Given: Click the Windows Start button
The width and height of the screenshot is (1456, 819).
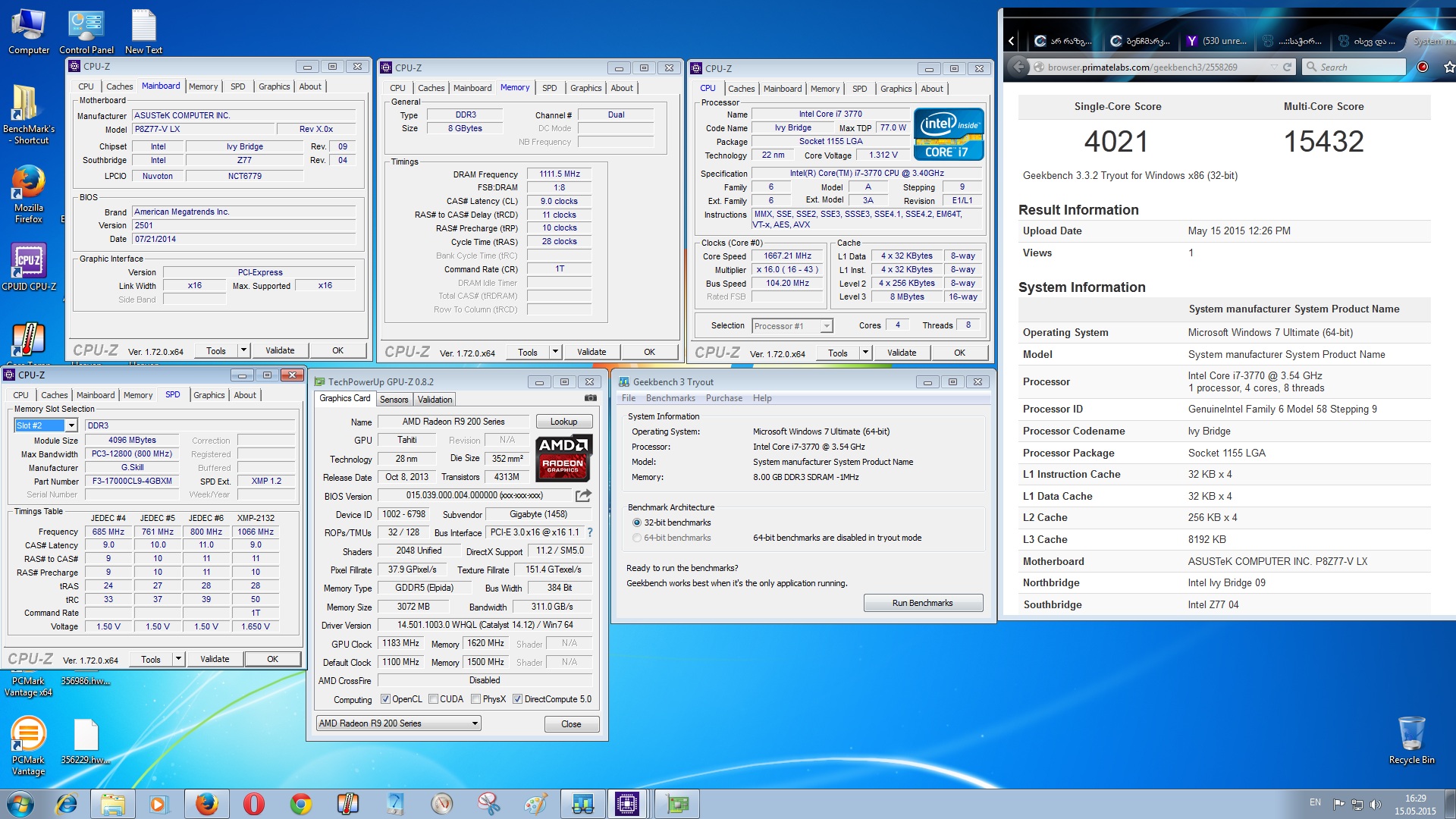Looking at the screenshot, I should coord(20,804).
